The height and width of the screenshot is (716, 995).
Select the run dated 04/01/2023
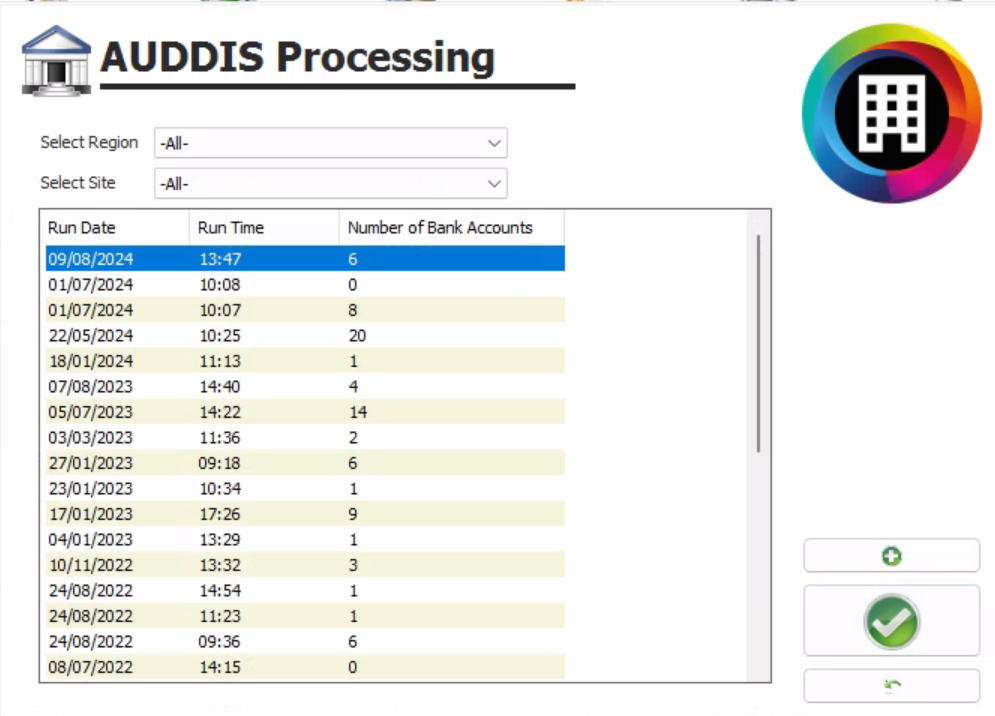pos(305,540)
